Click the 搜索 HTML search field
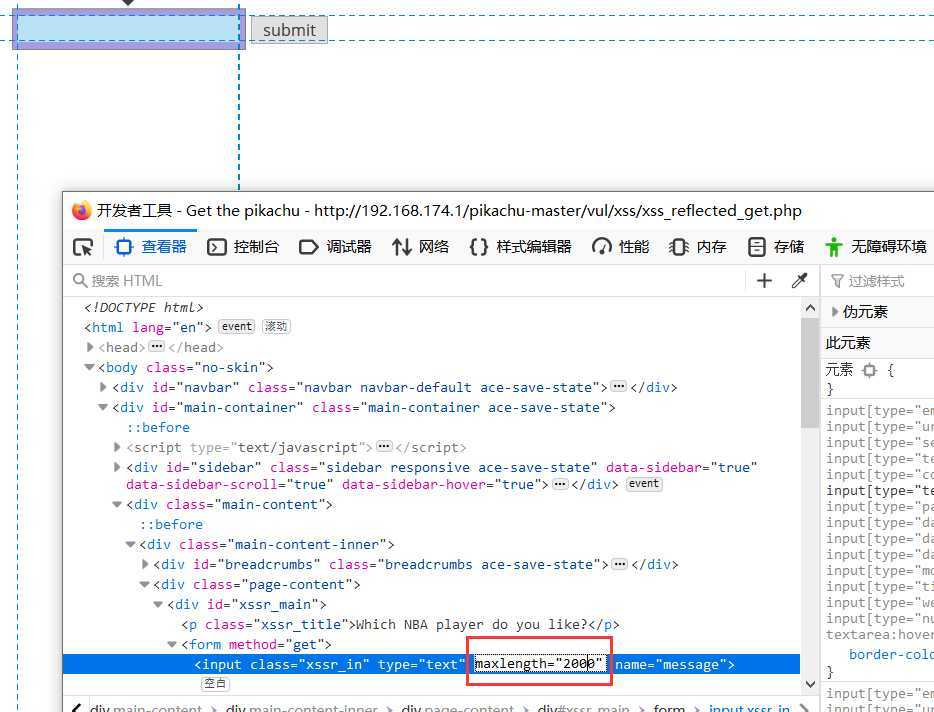Image resolution: width=934 pixels, height=712 pixels. click(405, 281)
